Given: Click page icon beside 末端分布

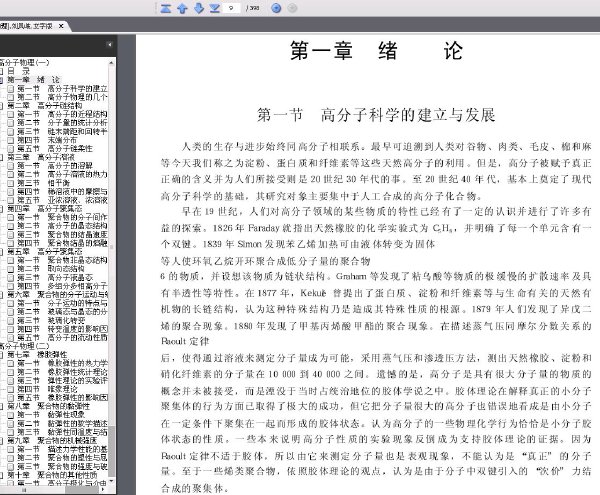Looking at the screenshot, I should [11, 140].
